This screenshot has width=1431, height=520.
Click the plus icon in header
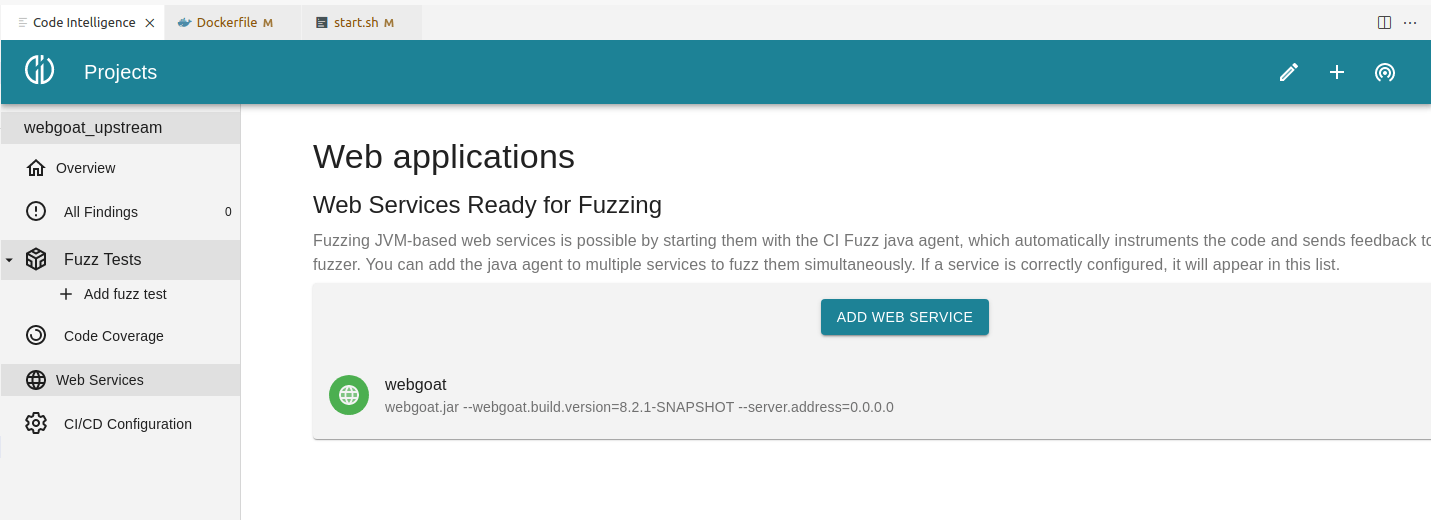click(1337, 72)
